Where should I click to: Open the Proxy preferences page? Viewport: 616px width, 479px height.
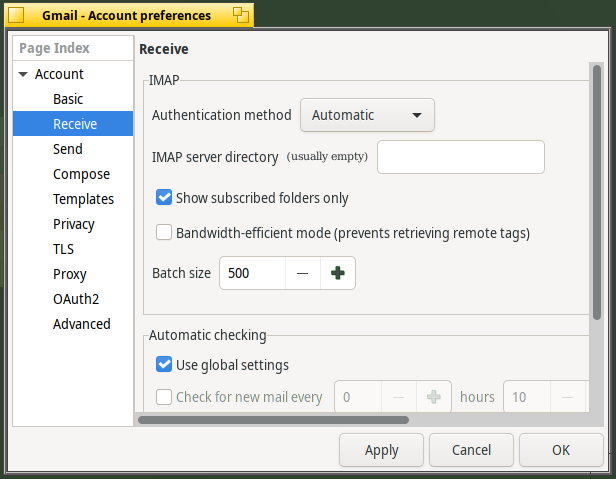[70, 274]
